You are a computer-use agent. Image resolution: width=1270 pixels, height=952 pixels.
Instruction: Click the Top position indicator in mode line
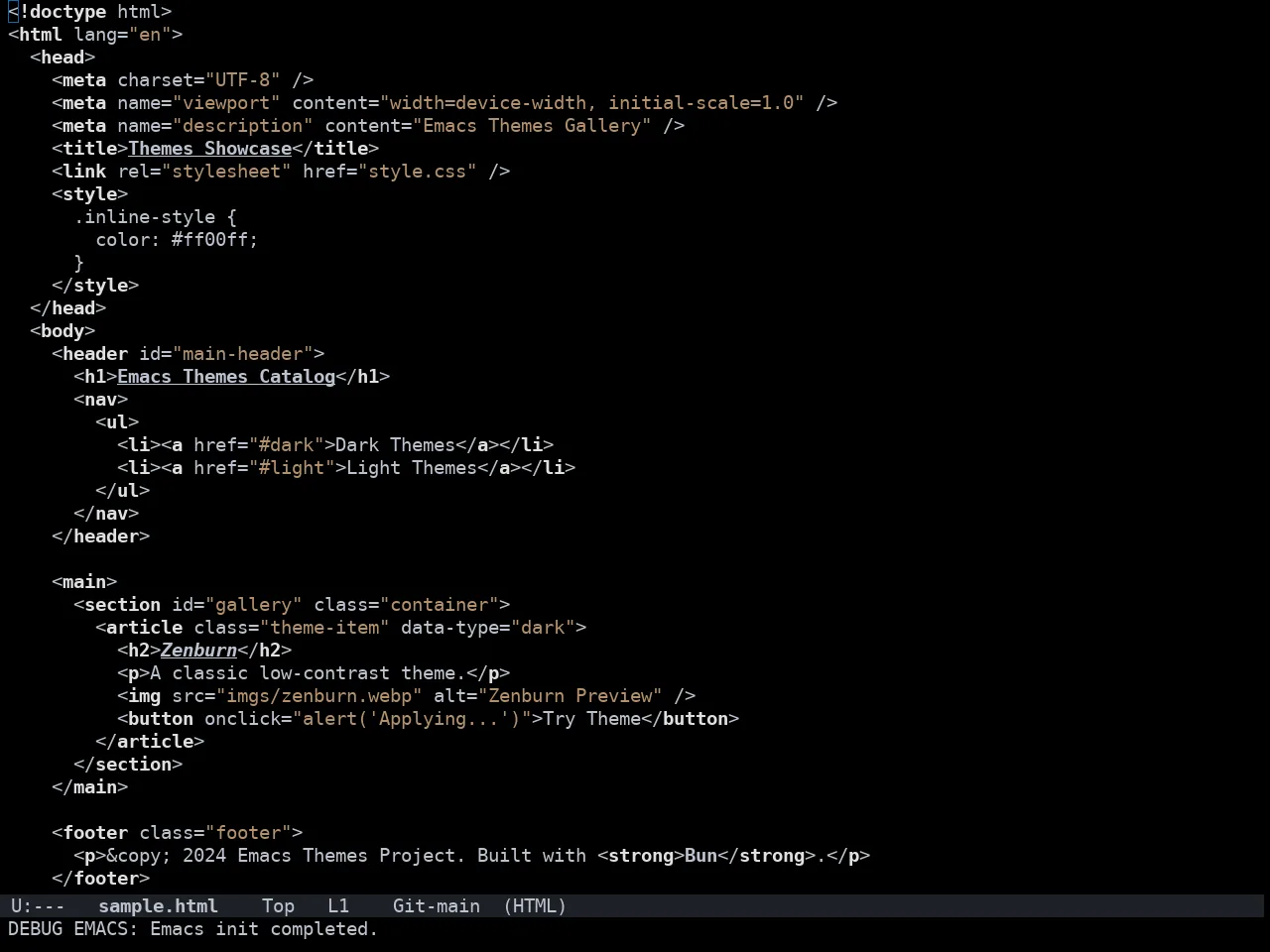click(278, 905)
